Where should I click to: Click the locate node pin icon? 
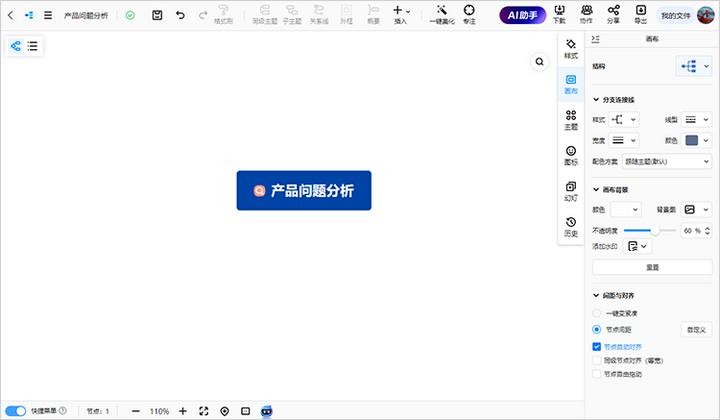[x=224, y=411]
